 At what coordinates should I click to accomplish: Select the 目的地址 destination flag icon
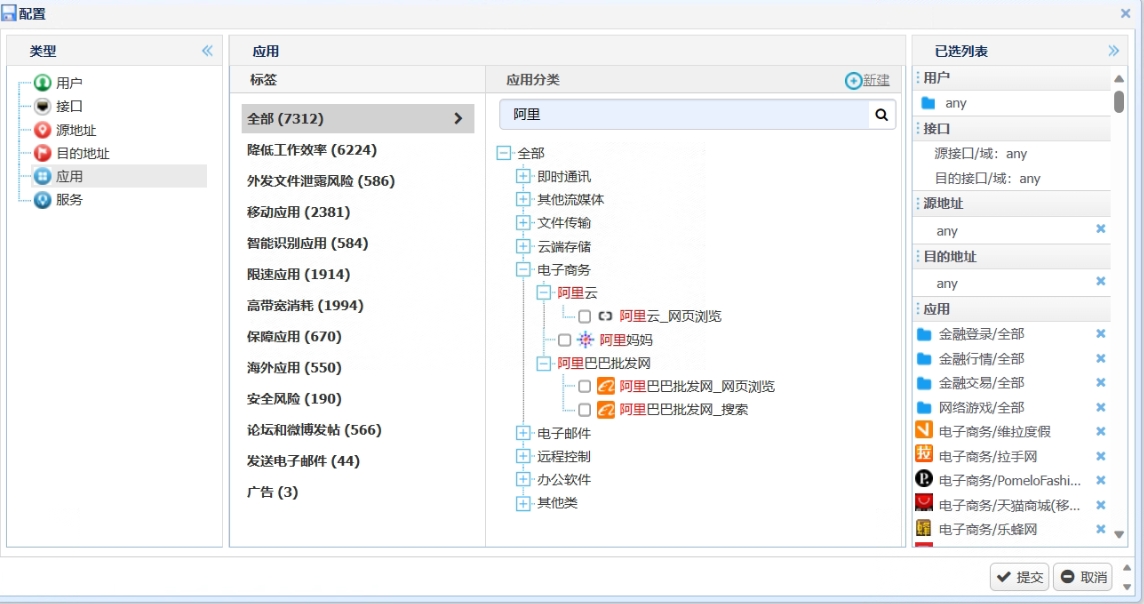[x=42, y=153]
